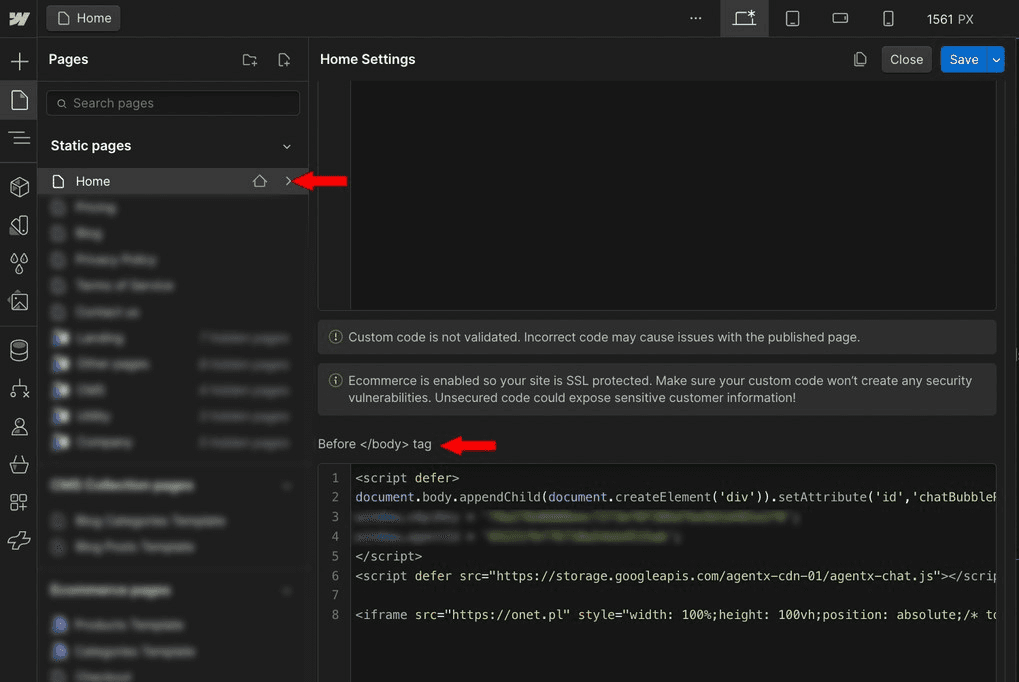Focus the Search pages field
1019x682 pixels.
pos(173,103)
